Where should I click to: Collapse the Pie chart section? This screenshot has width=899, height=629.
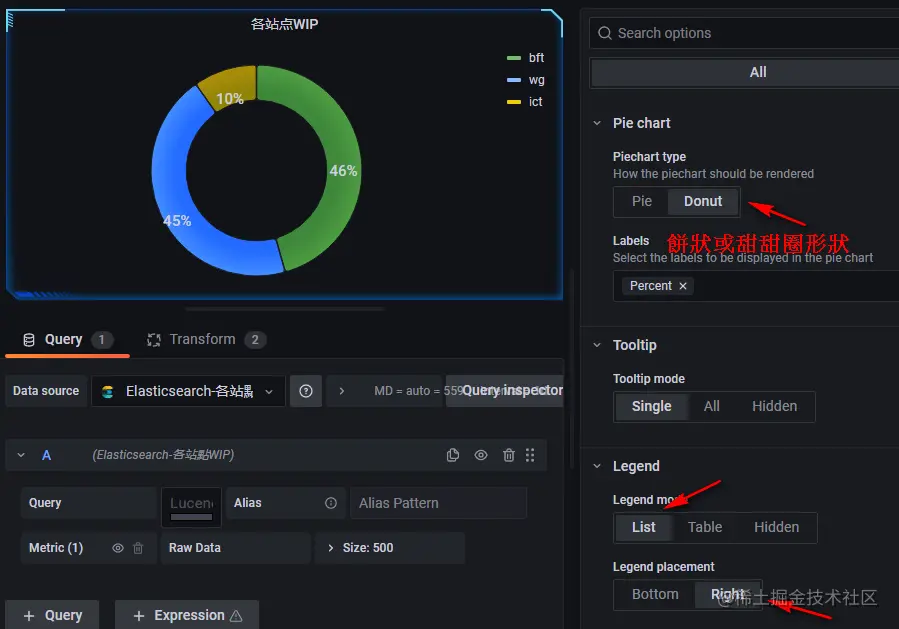[x=597, y=123]
